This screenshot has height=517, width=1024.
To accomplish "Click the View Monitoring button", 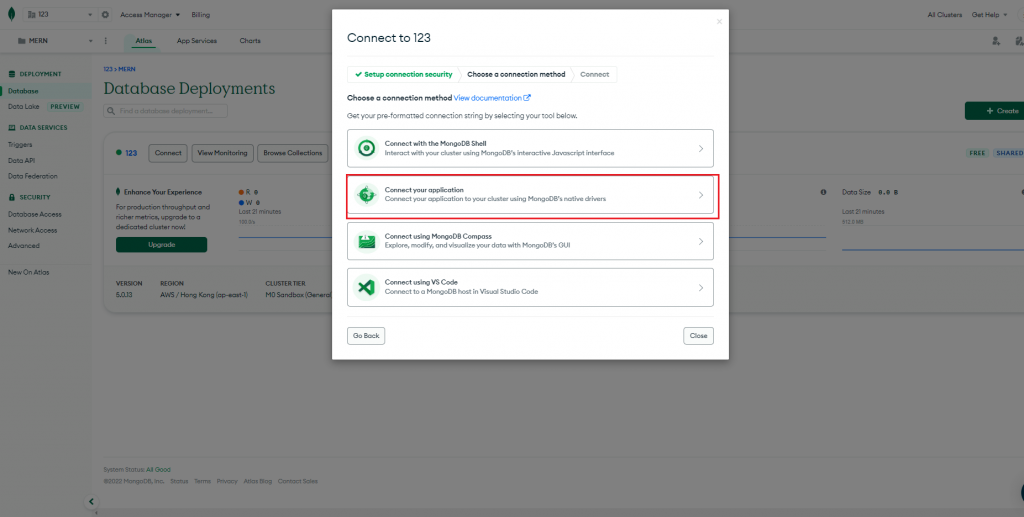I will [222, 153].
